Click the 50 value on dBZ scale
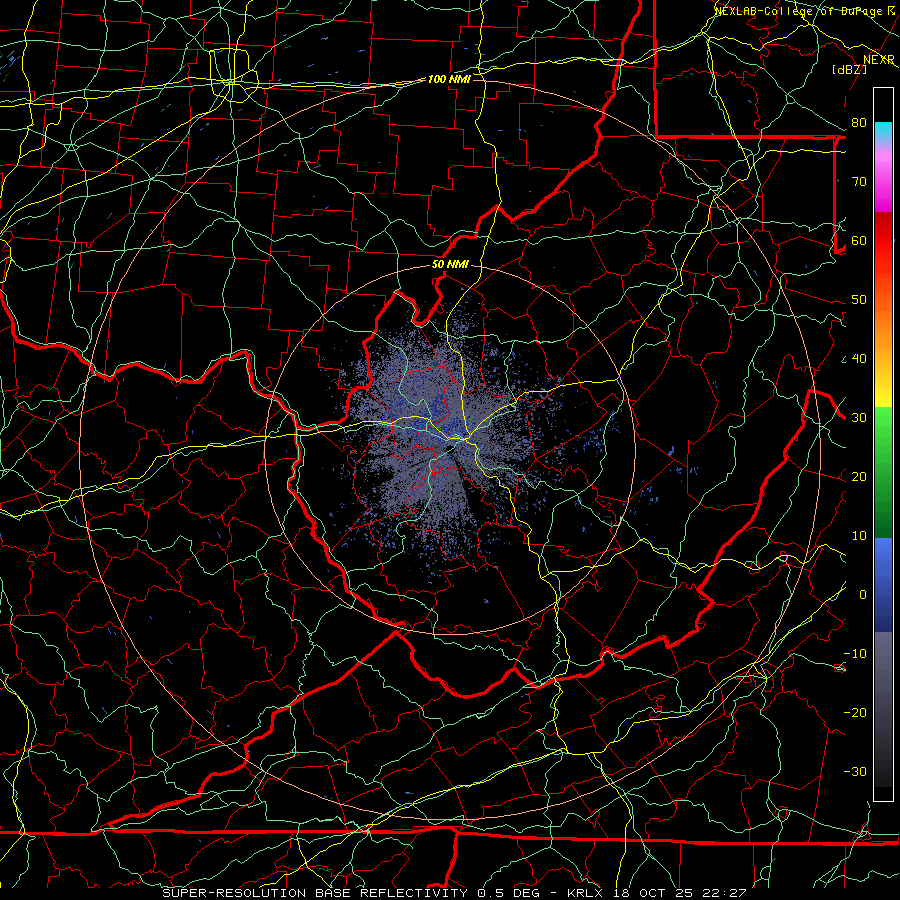Image resolution: width=900 pixels, height=900 pixels. (x=859, y=300)
